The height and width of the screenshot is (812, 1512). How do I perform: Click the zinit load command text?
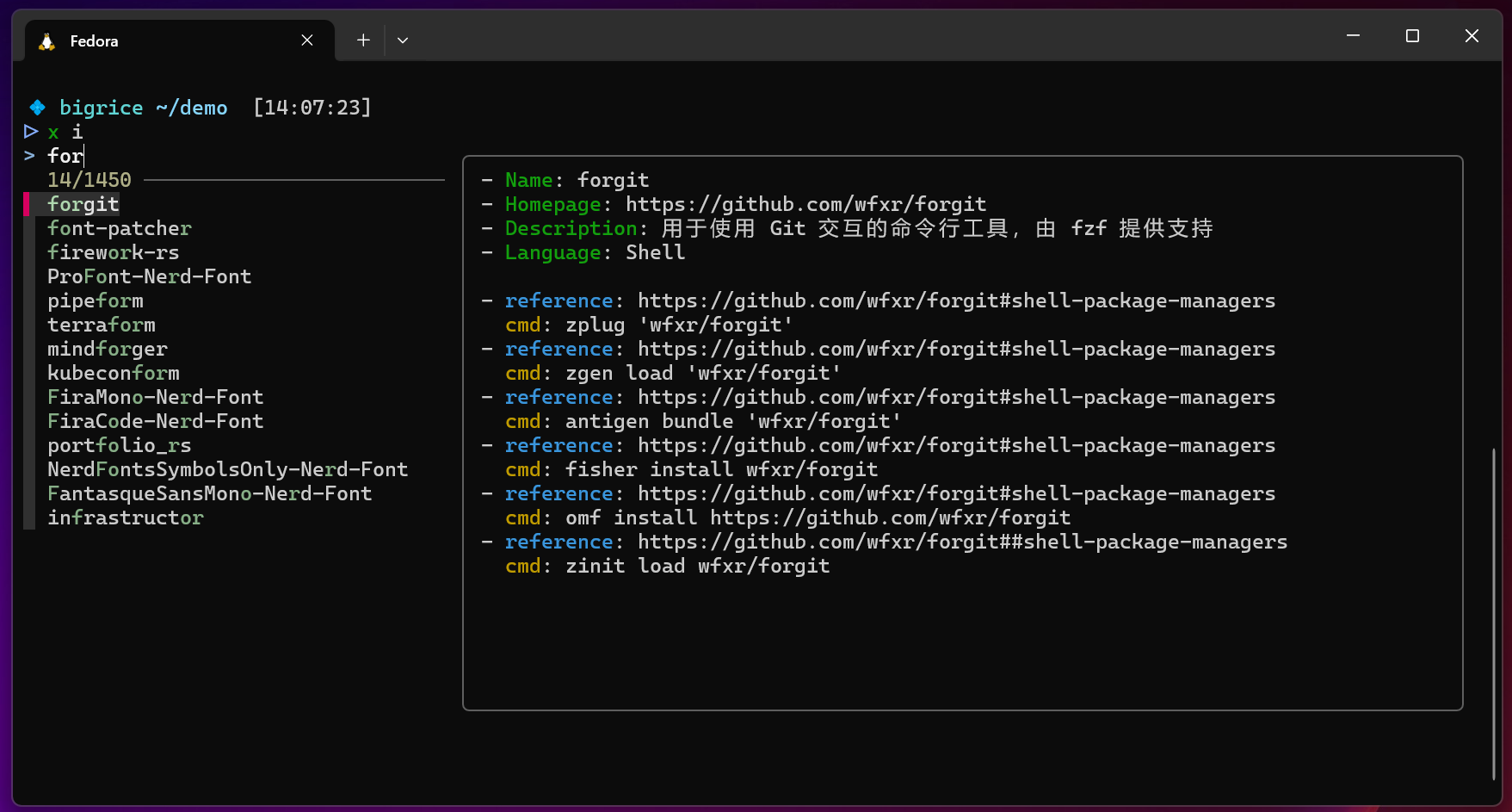pyautogui.click(x=698, y=566)
